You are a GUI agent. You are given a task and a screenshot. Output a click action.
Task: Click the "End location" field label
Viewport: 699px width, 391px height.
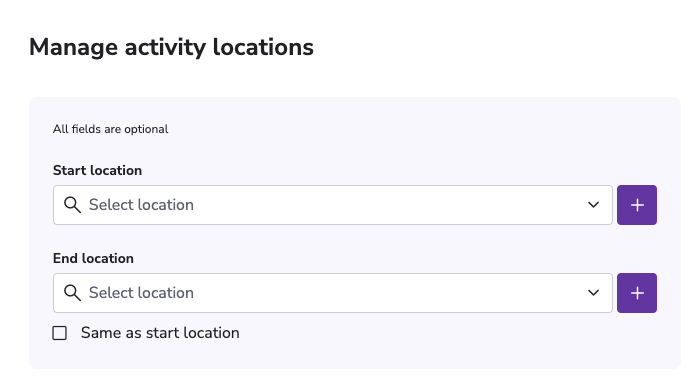[x=93, y=259]
